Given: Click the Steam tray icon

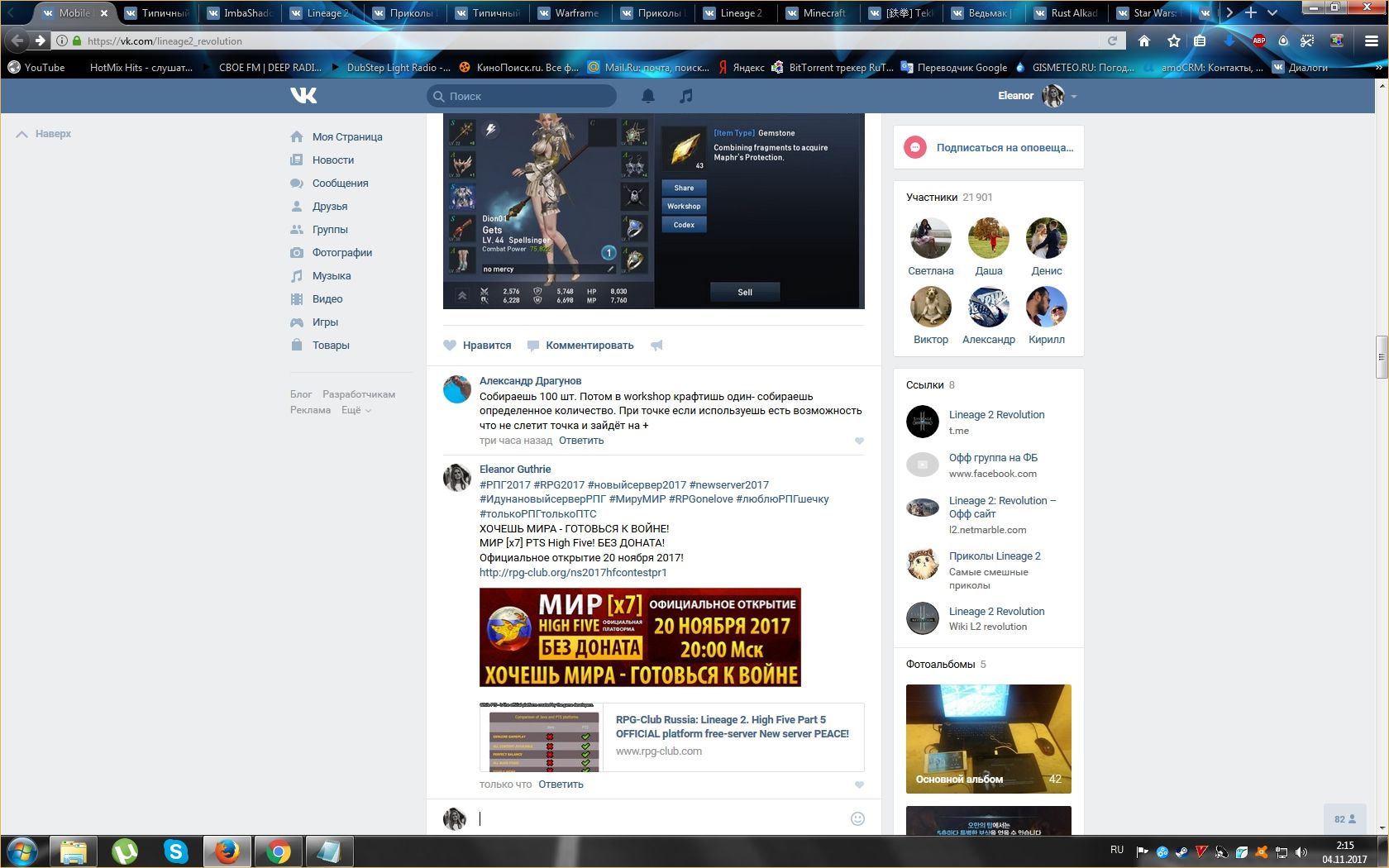Looking at the screenshot, I should tap(1181, 852).
